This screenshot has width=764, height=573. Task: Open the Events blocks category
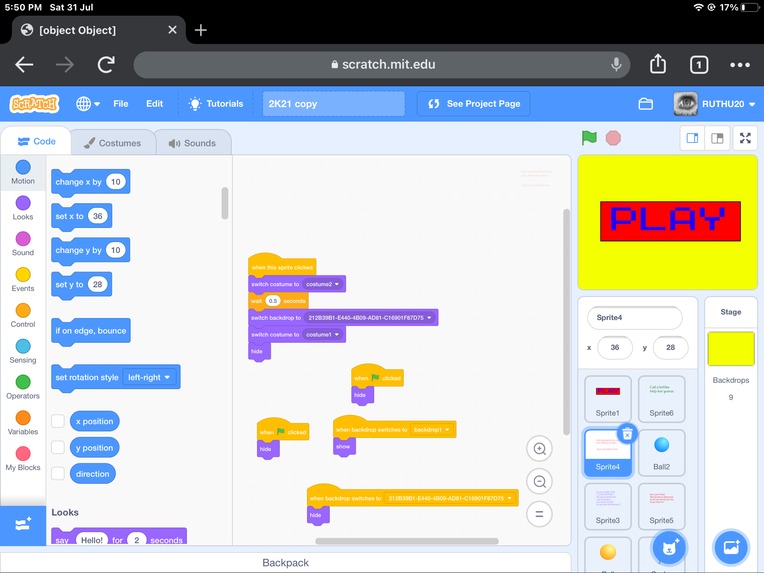click(23, 280)
